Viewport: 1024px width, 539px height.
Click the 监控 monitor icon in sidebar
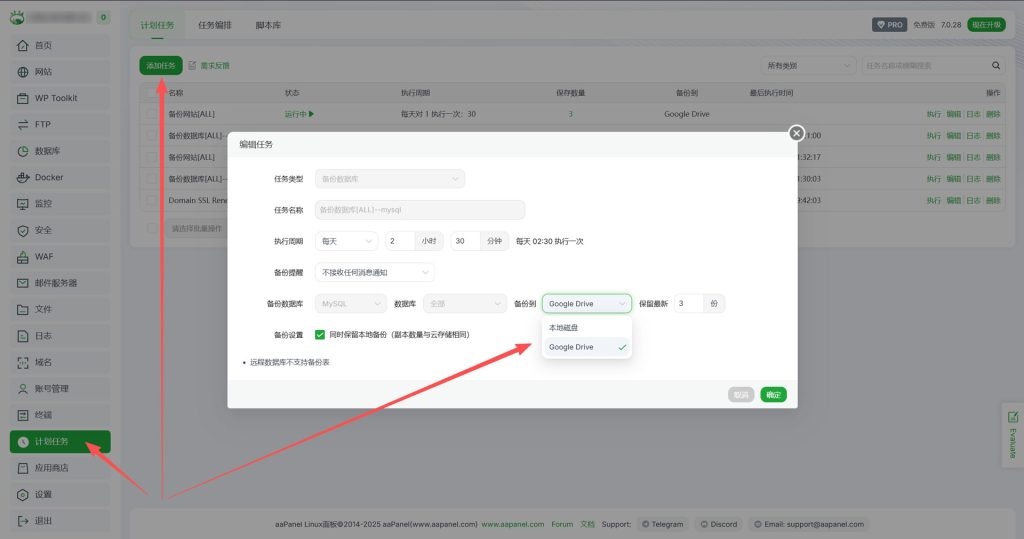point(23,203)
